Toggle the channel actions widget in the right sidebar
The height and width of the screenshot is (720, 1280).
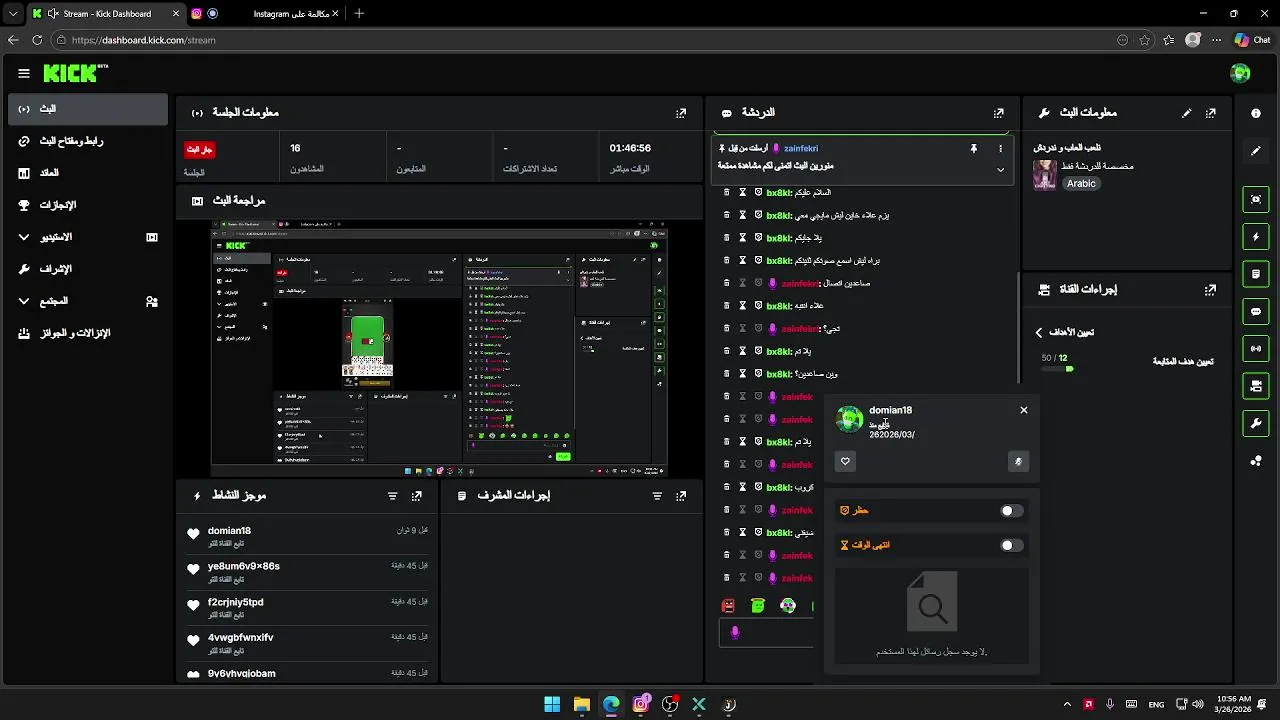(1256, 385)
